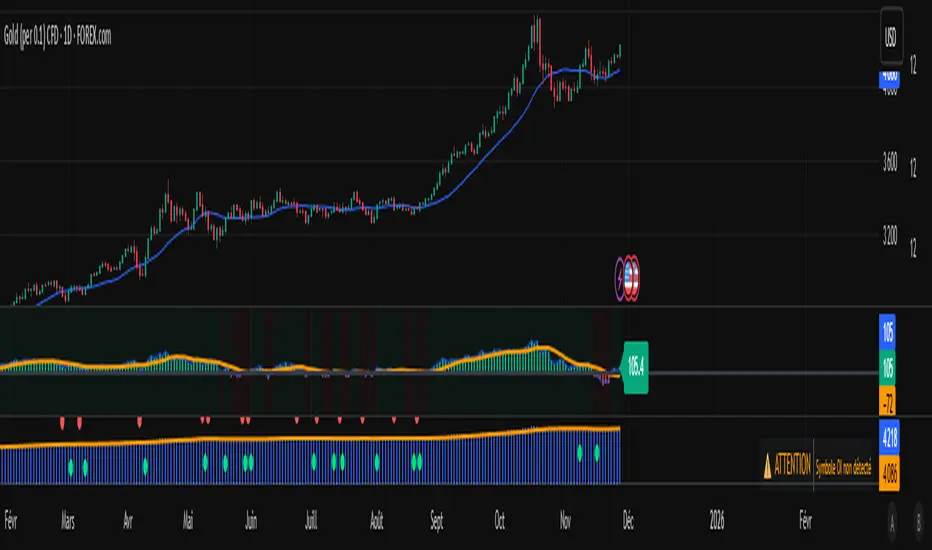Screen dimensions: 932x550
Task: Click the blue current price label on the price axis
Action: click(x=889, y=79)
